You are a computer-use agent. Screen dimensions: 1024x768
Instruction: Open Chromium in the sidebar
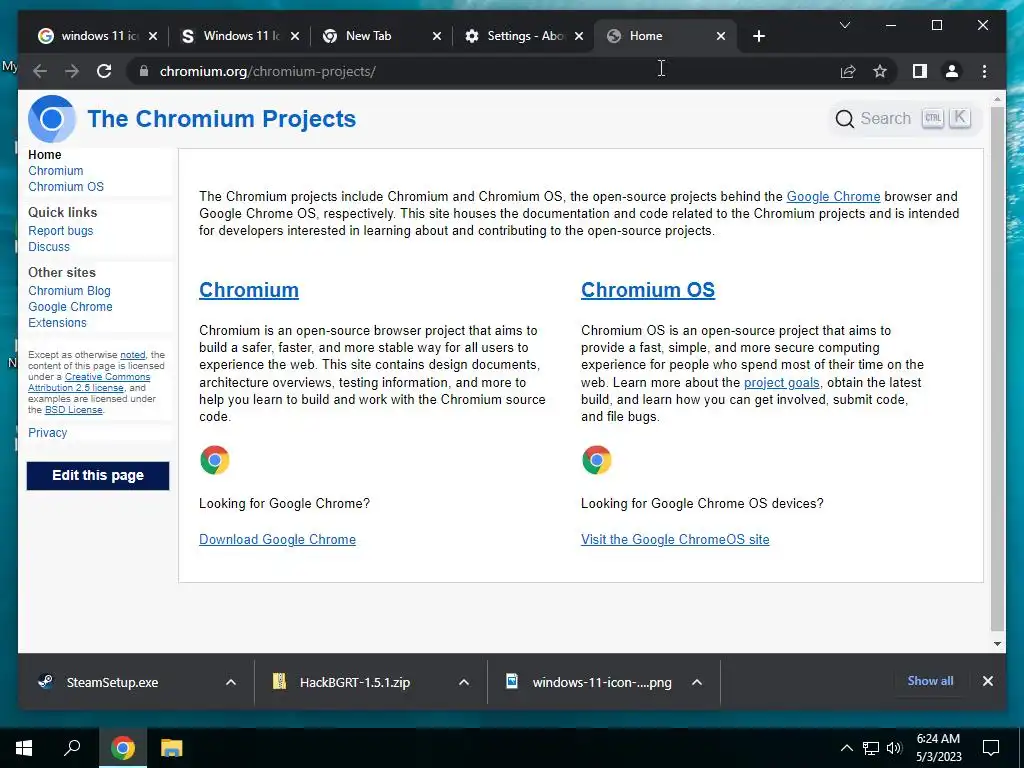pyautogui.click(x=56, y=170)
